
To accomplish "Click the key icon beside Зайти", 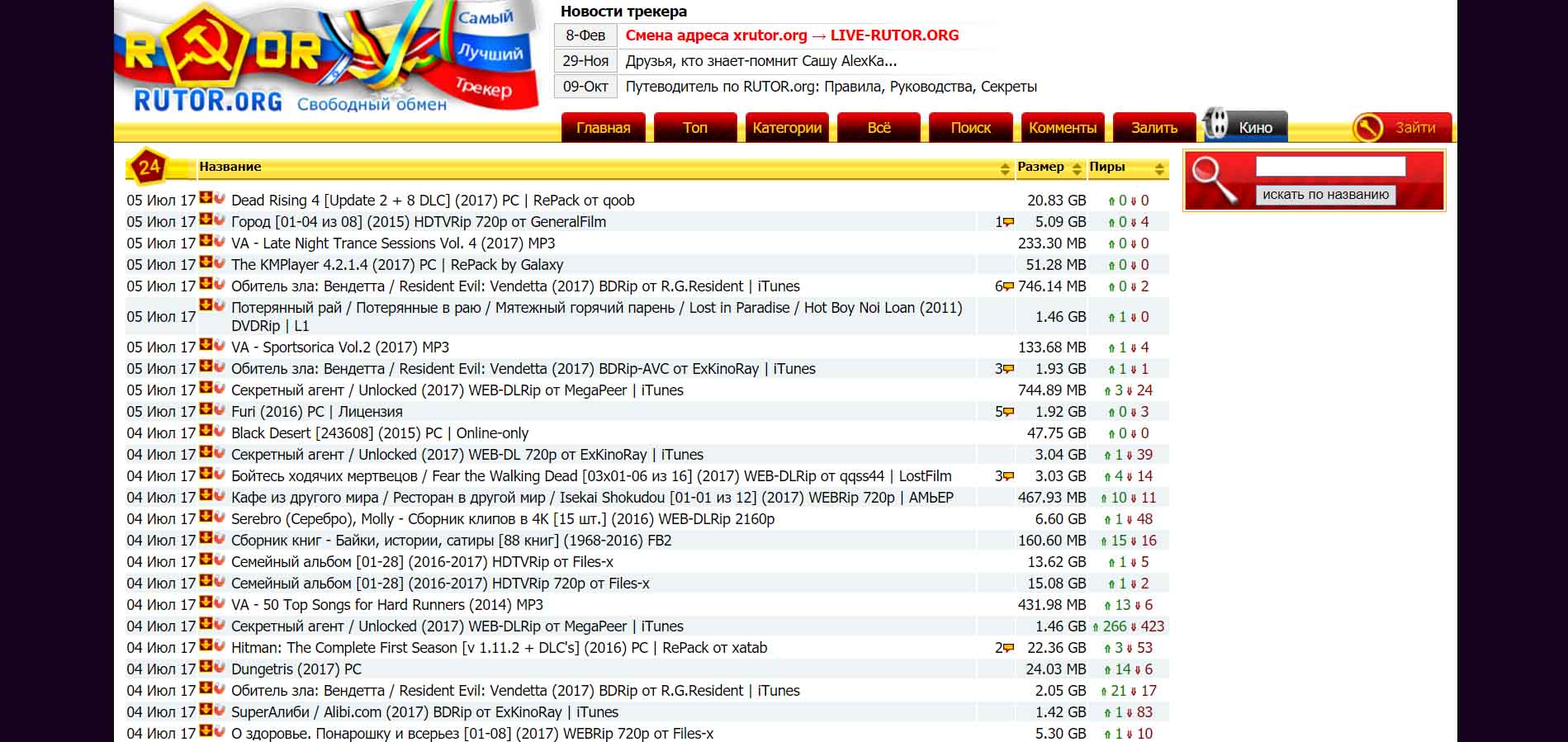I will [x=1368, y=128].
